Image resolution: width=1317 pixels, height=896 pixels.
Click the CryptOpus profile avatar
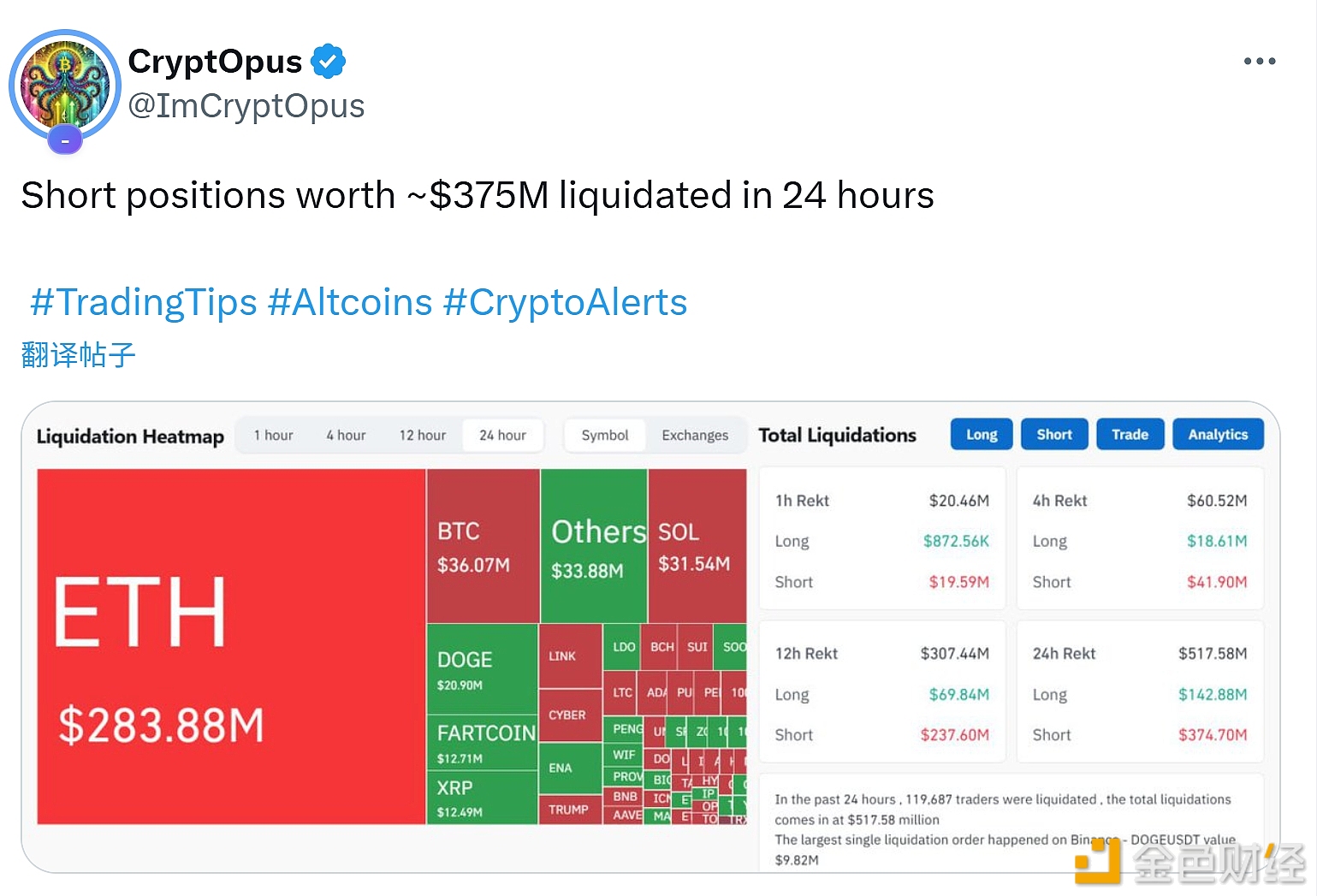65,86
